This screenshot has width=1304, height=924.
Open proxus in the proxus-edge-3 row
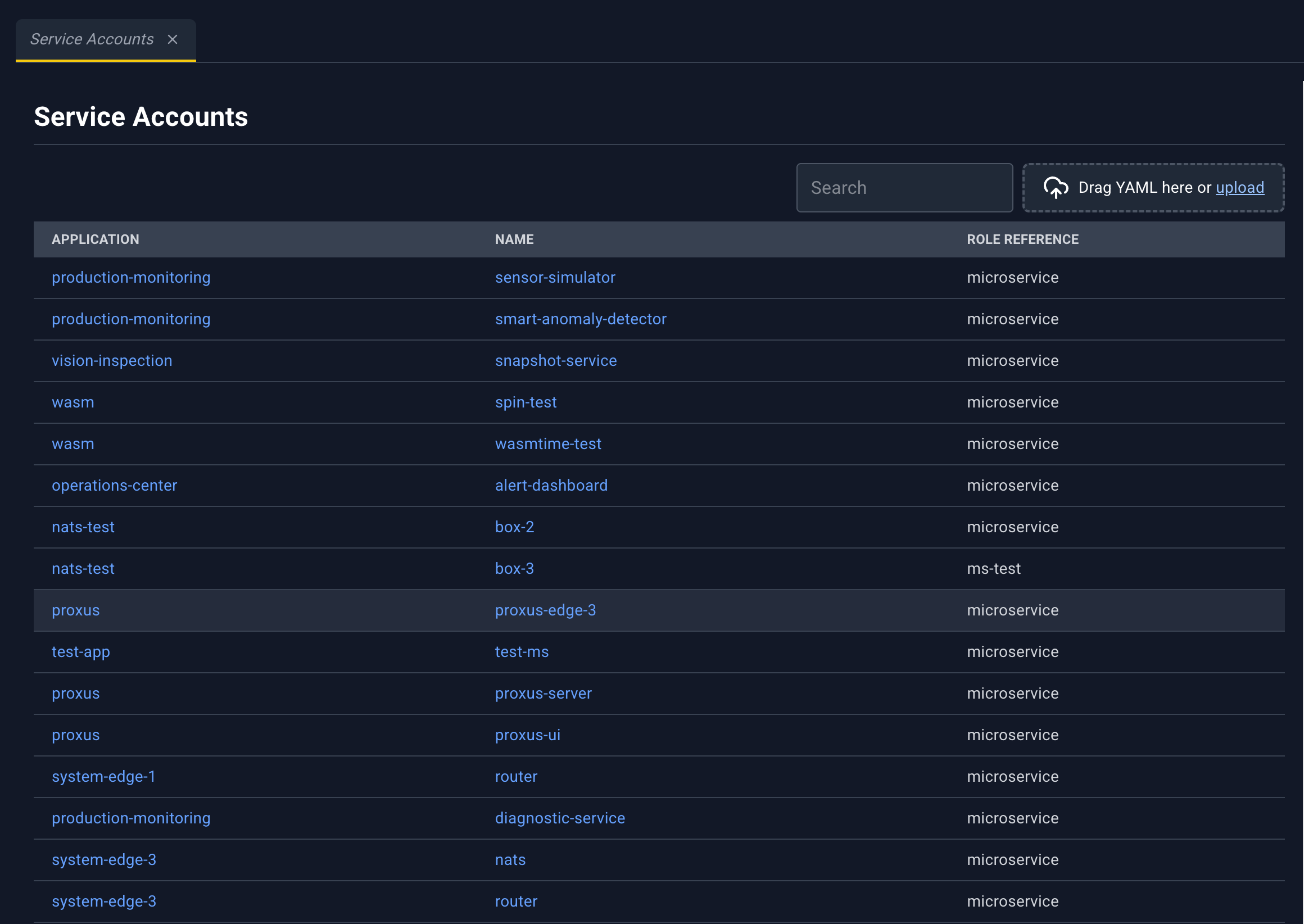pos(76,610)
